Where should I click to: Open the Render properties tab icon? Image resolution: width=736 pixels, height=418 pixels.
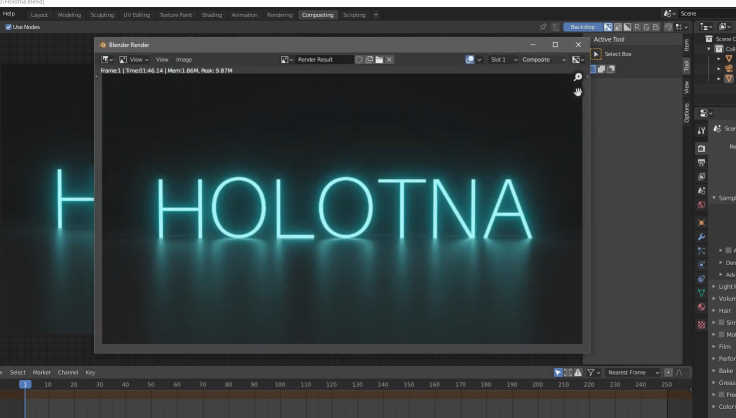coord(701,148)
